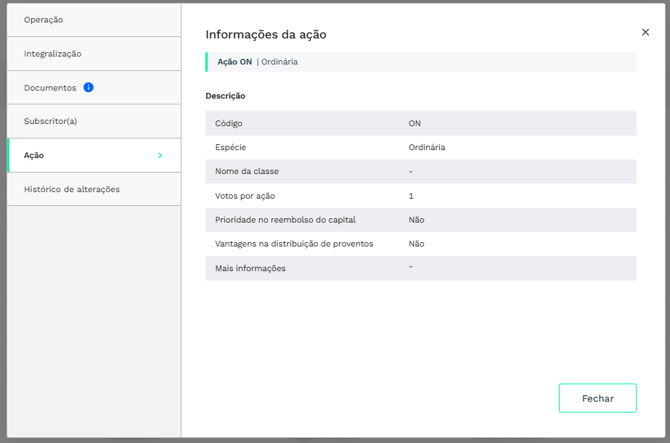This screenshot has width=670, height=443.
Task: Select Prioridade no reembolso do capital row
Action: [x=420, y=220]
